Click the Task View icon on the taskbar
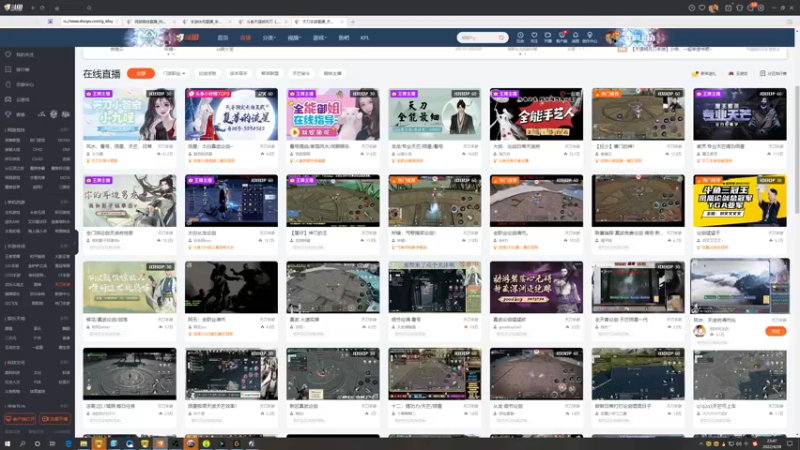The height and width of the screenshot is (450, 800). click(53, 444)
